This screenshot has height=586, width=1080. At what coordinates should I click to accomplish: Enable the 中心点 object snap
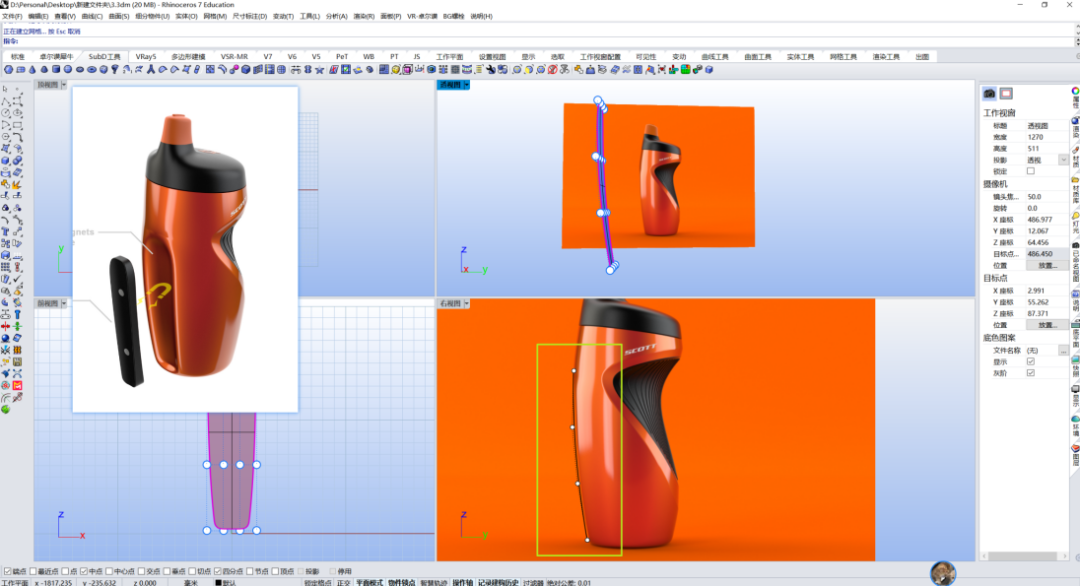tap(109, 572)
